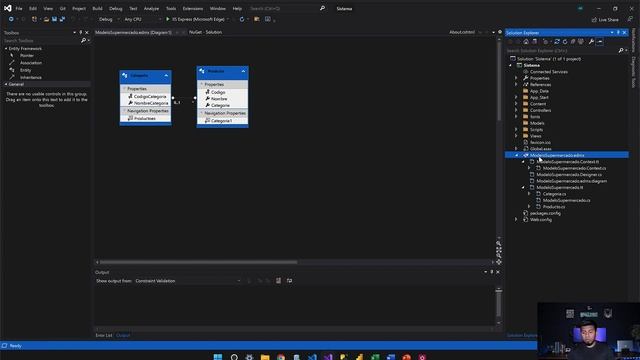Select the Entity tool in the Toolbox
This screenshot has width=640, height=360.
click(25, 70)
